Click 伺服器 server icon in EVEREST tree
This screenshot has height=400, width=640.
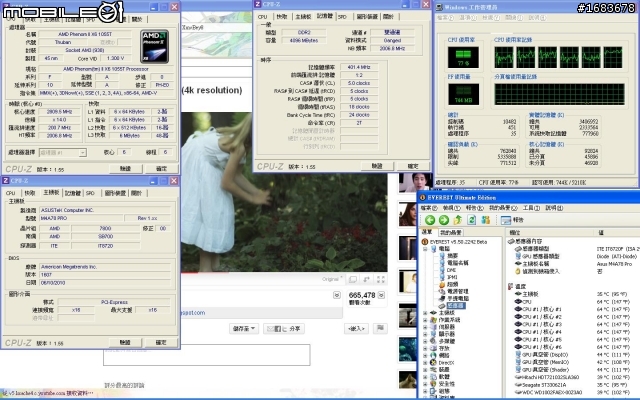coord(433,327)
